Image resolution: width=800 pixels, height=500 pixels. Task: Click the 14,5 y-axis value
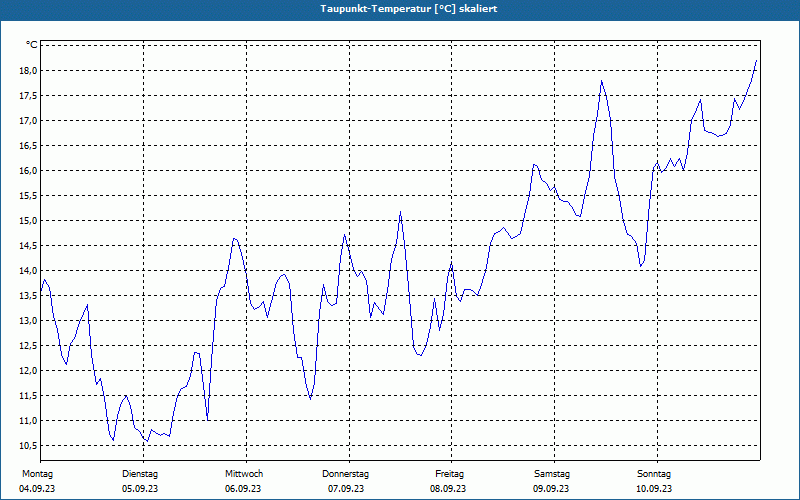tap(28, 245)
